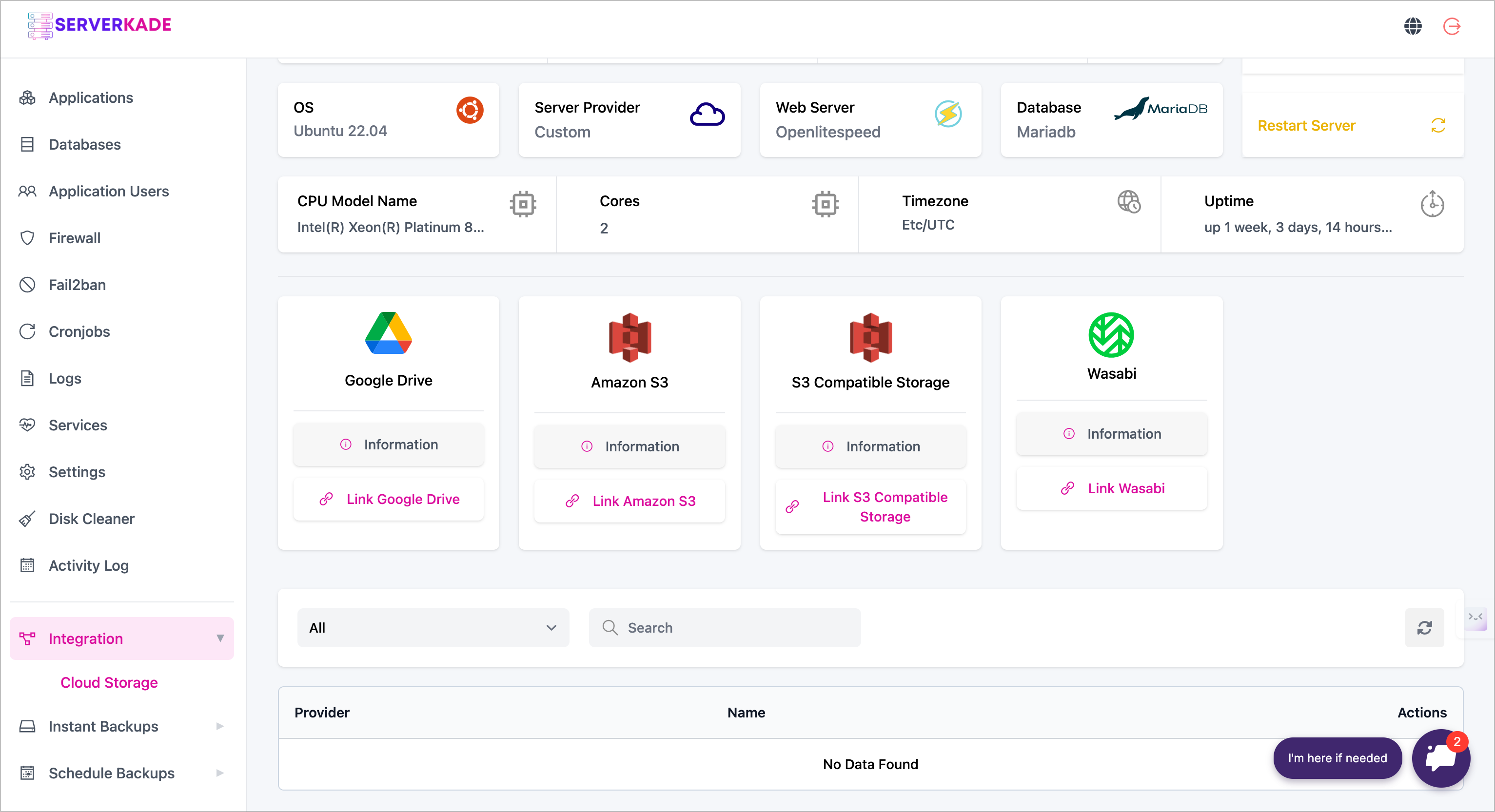Open Amazon S3 Information
The width and height of the screenshot is (1495, 812).
[629, 446]
